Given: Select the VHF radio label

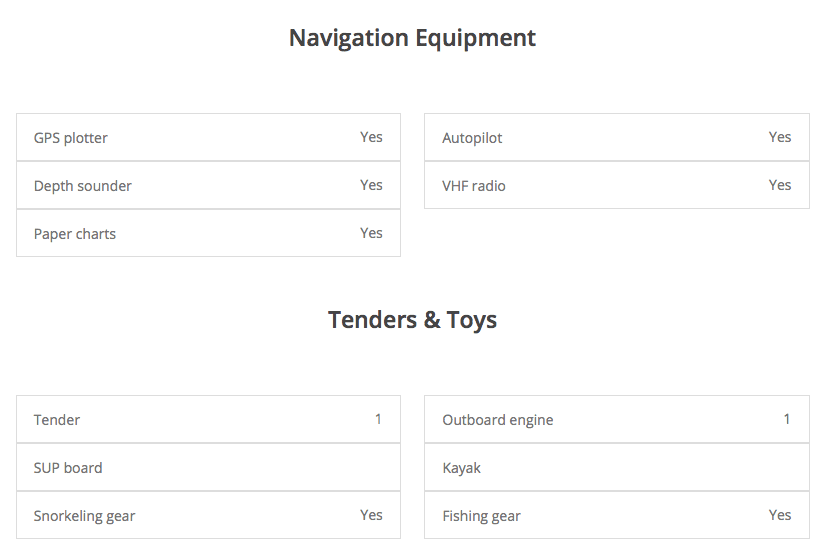Looking at the screenshot, I should click(x=474, y=186).
